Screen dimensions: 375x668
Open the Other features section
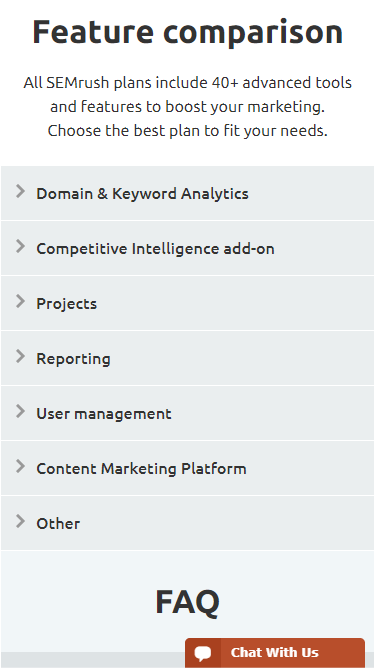[x=188, y=523]
